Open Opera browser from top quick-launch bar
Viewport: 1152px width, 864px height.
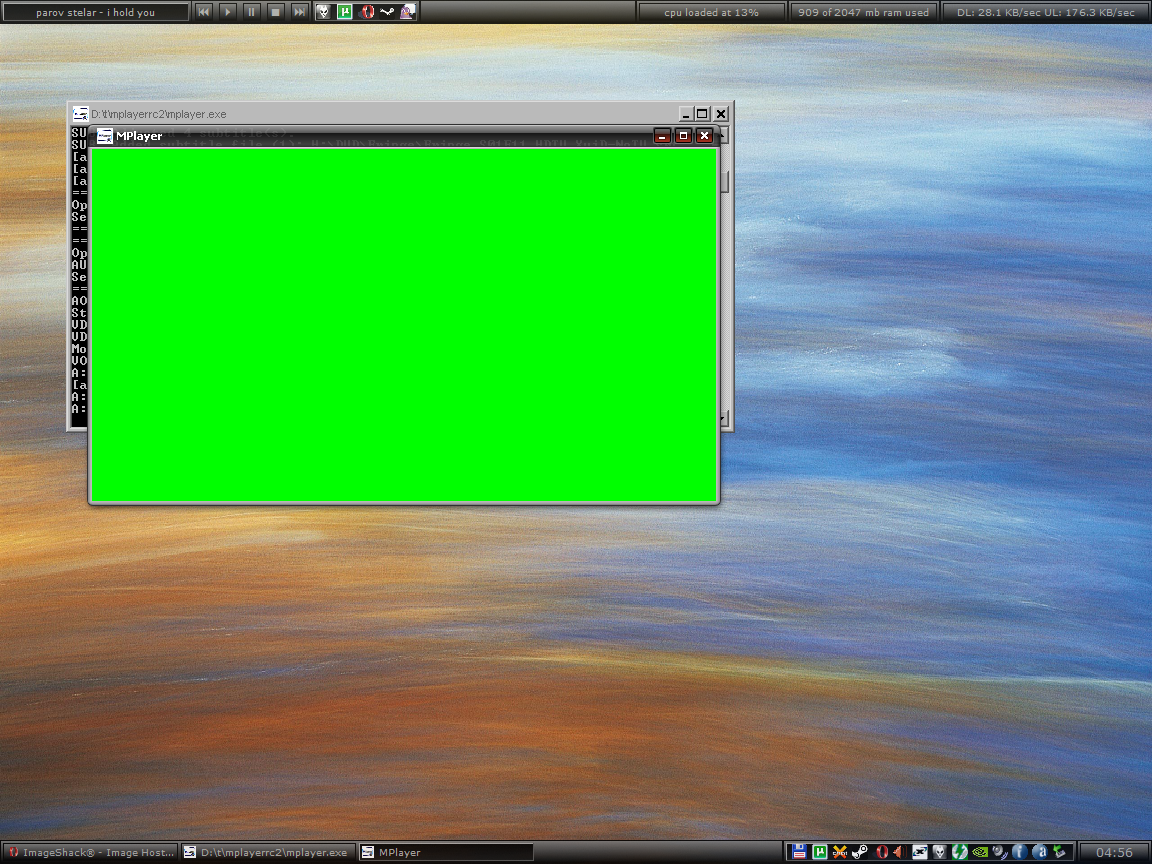pyautogui.click(x=367, y=12)
